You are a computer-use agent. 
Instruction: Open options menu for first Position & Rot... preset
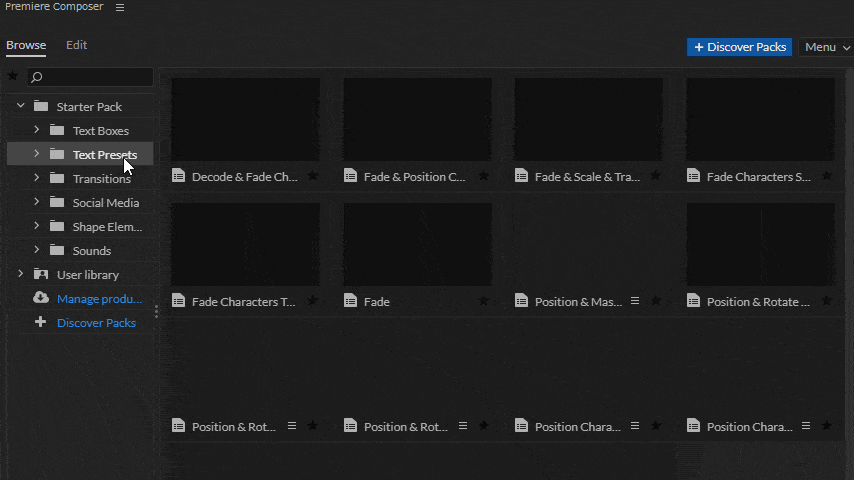(292, 426)
